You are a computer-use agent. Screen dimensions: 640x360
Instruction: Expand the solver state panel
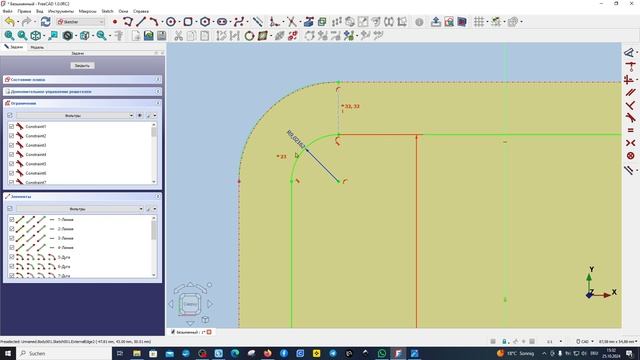158,80
